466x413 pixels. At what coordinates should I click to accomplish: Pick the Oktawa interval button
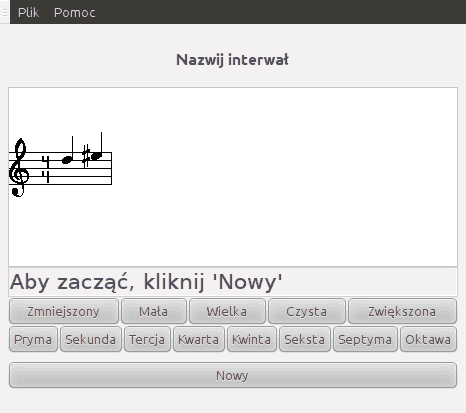[x=428, y=339]
